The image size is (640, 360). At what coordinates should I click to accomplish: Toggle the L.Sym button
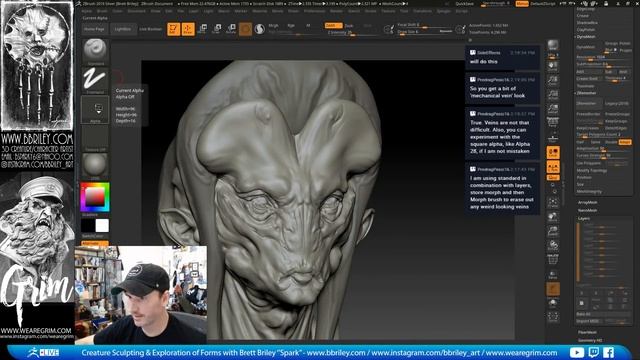click(553, 167)
